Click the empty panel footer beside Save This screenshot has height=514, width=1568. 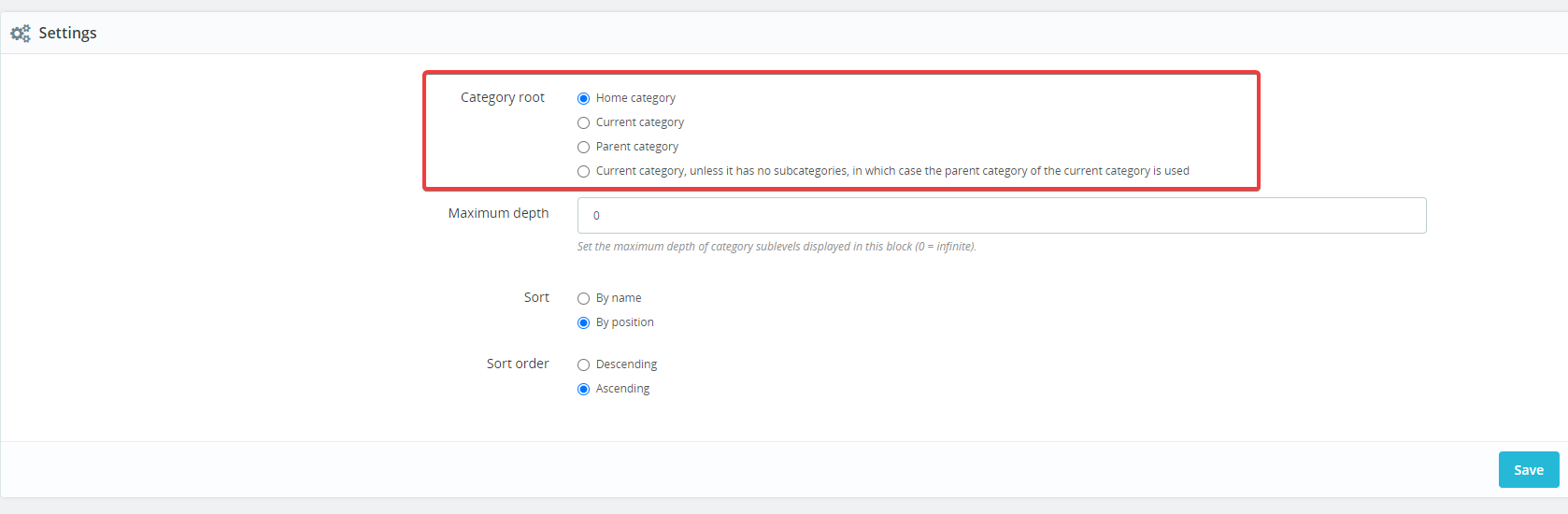point(748,470)
